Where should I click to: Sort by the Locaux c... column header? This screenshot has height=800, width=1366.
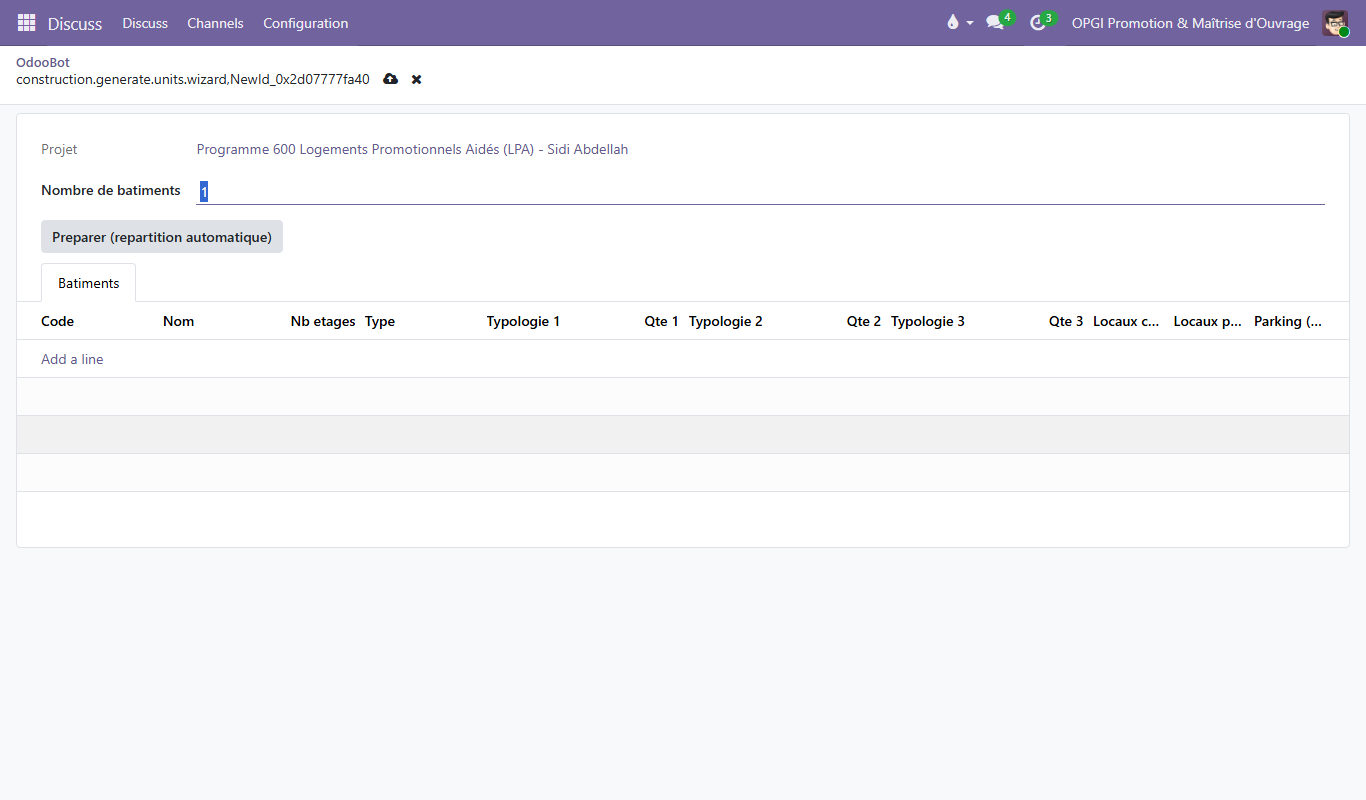1127,321
